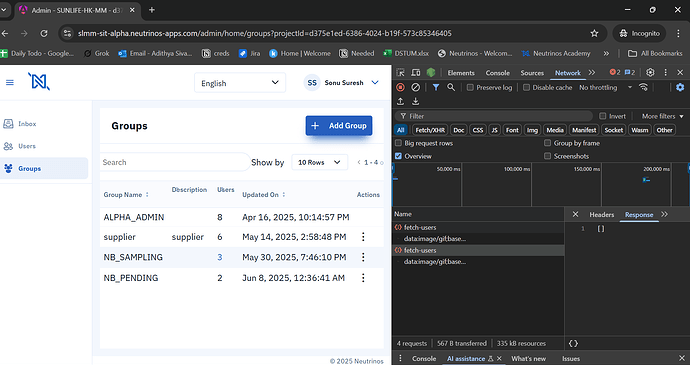Screen dimensions: 690x365
Task: Toggle device toolbar in DevTools
Action: click(x=415, y=73)
